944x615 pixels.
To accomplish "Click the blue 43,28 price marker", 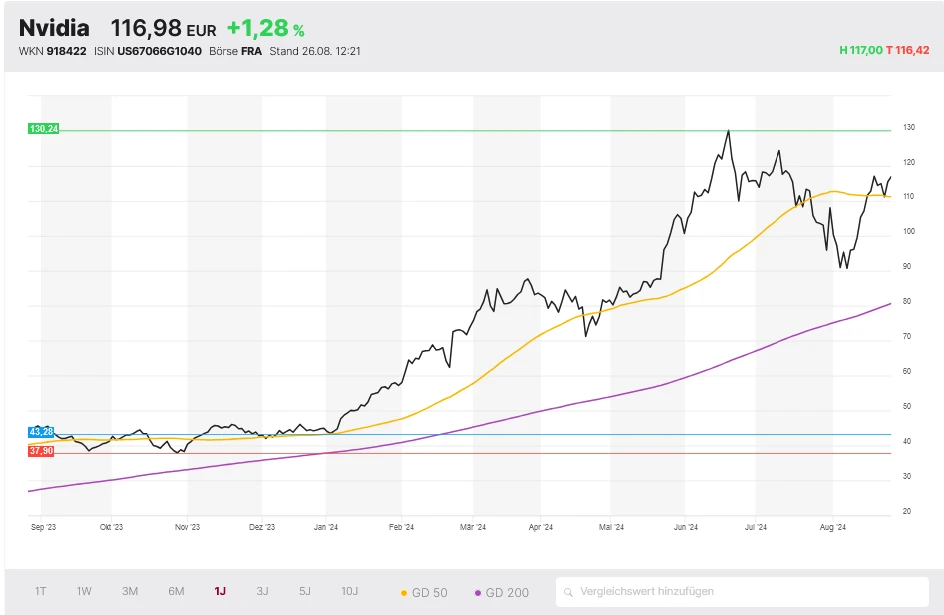I will 43,431.
